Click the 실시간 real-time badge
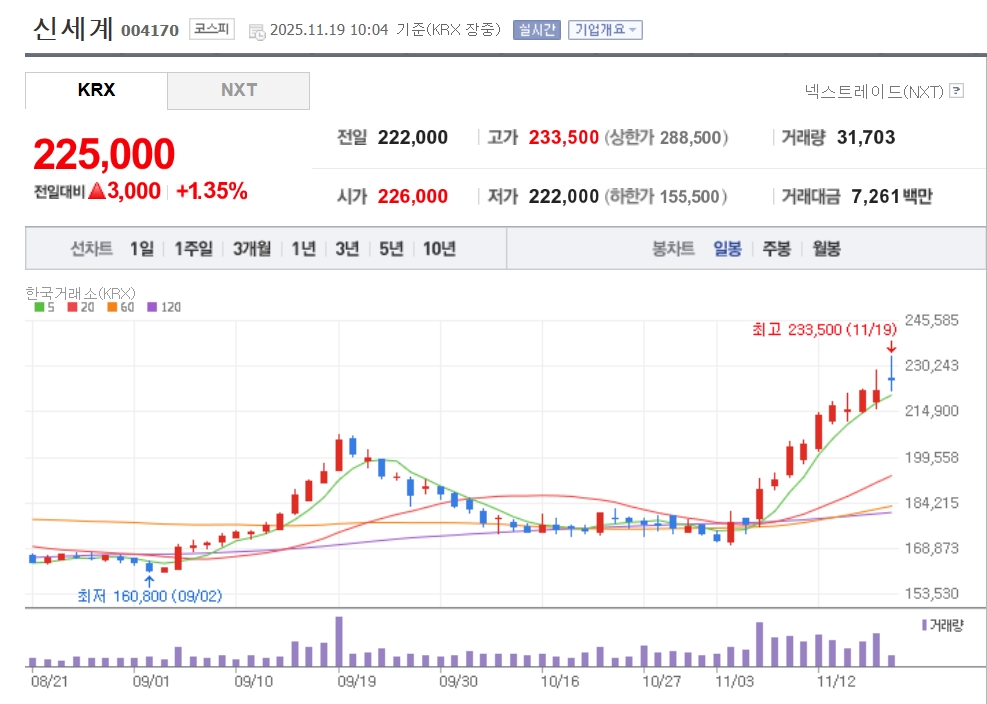This screenshot has height=704, width=987. pyautogui.click(x=536, y=30)
